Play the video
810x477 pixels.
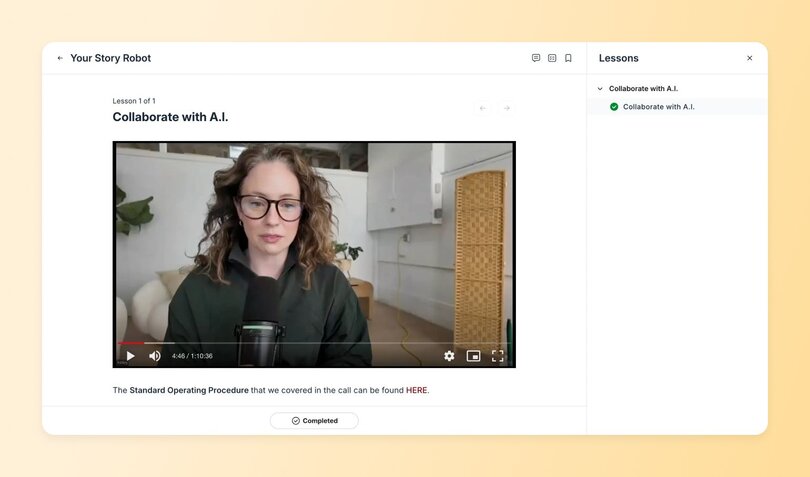point(131,356)
